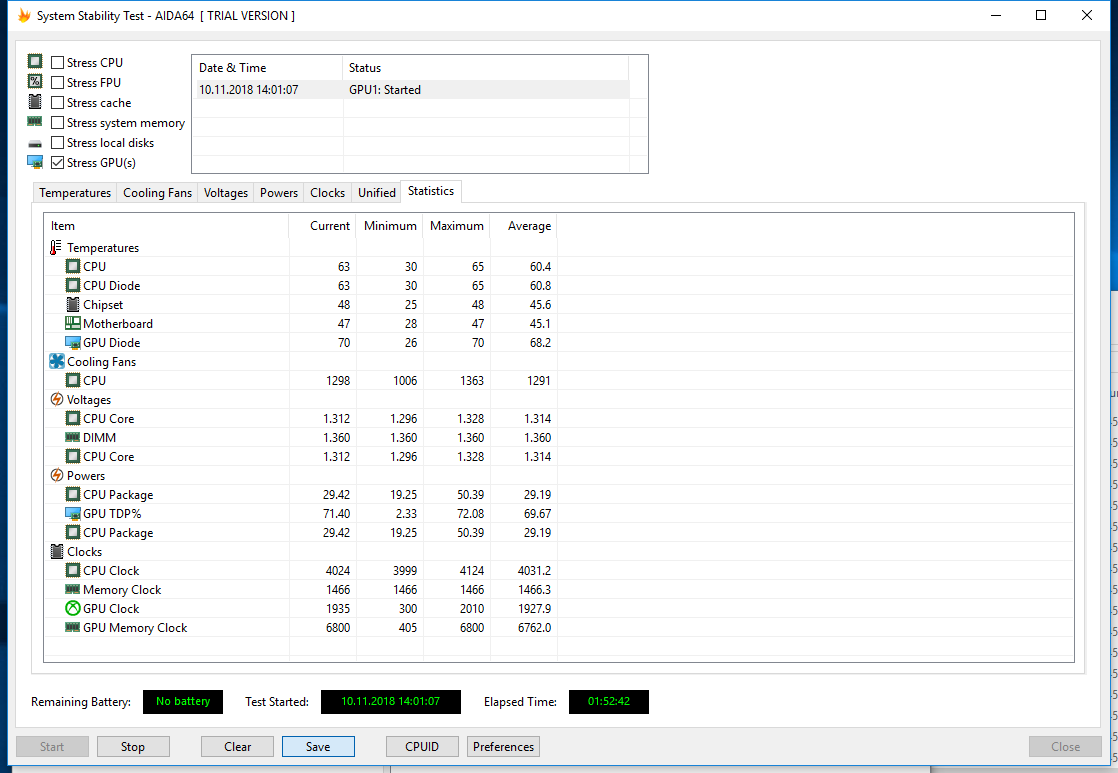Click the CPU fan row chip icon
Screen dimensions: 1118x773
pyautogui.click(x=73, y=380)
